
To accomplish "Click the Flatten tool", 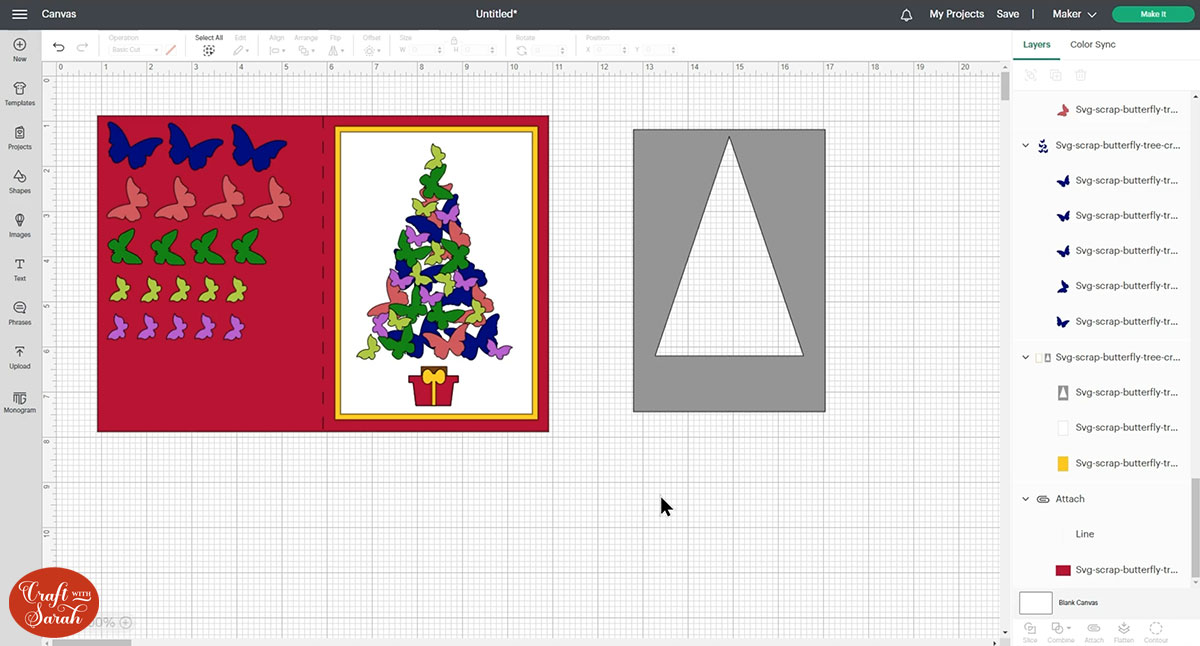I will coord(1125,632).
